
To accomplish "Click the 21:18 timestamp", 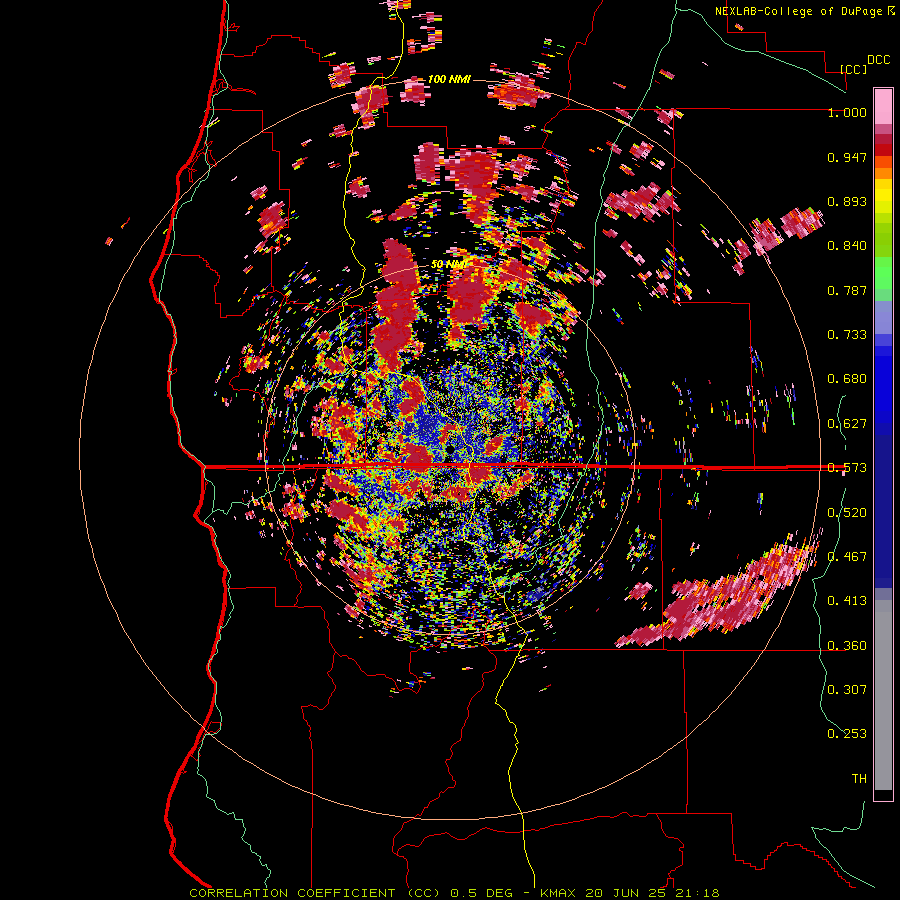I will (696, 893).
